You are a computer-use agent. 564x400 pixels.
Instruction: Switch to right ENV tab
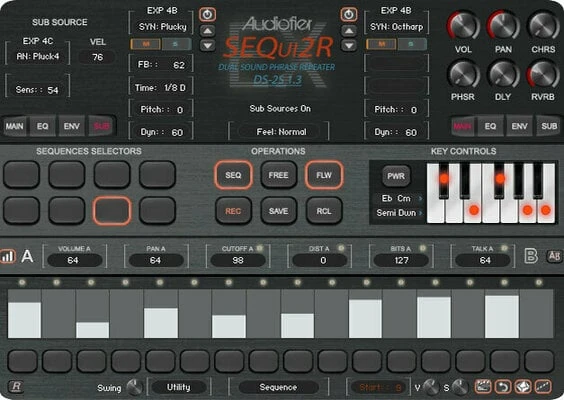coord(519,126)
